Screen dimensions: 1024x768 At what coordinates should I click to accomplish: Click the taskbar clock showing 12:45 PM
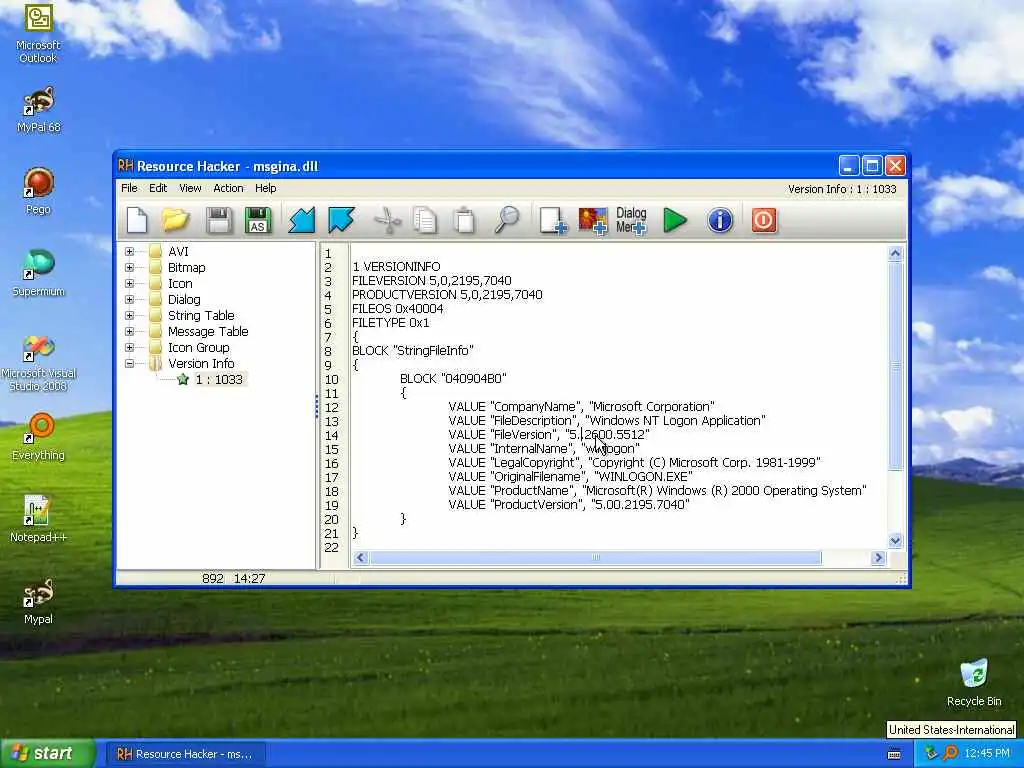987,754
